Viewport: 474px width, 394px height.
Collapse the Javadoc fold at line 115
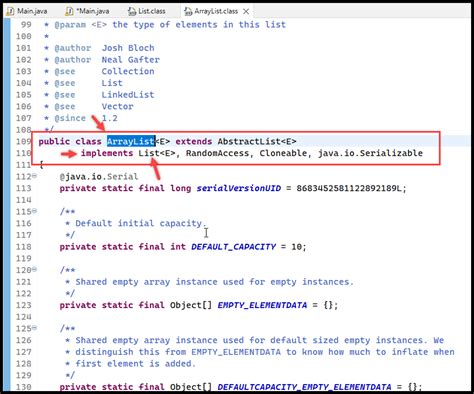(35, 211)
